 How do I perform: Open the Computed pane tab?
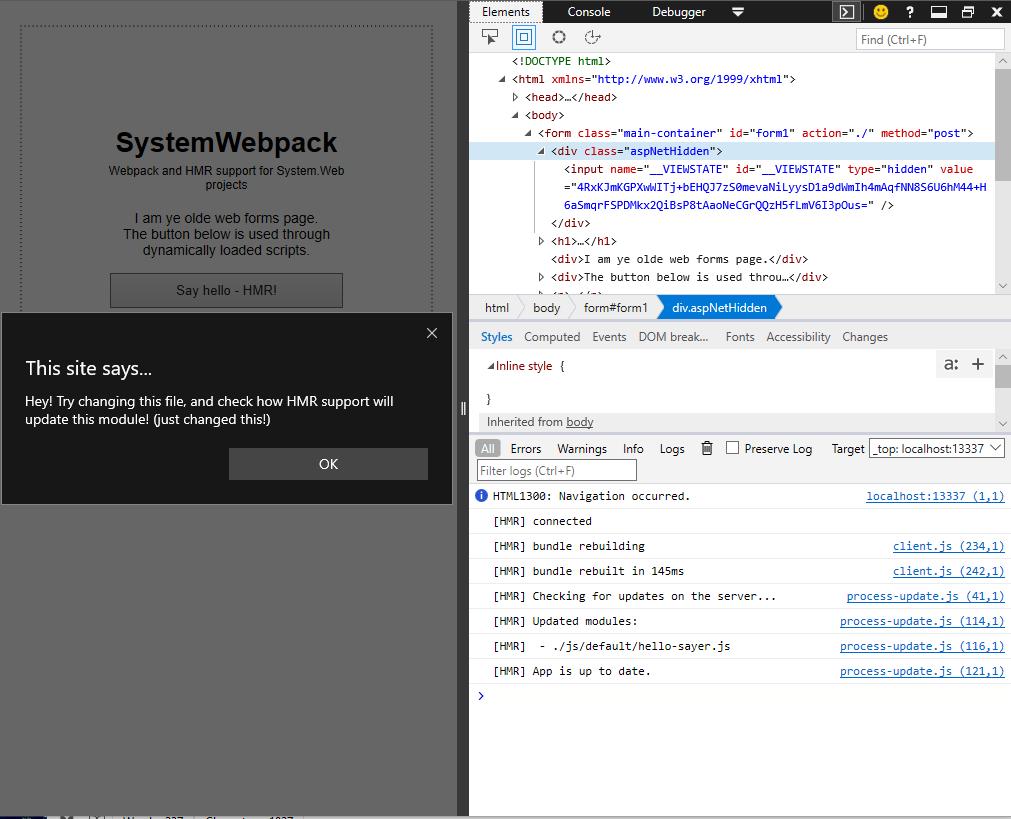pos(552,337)
